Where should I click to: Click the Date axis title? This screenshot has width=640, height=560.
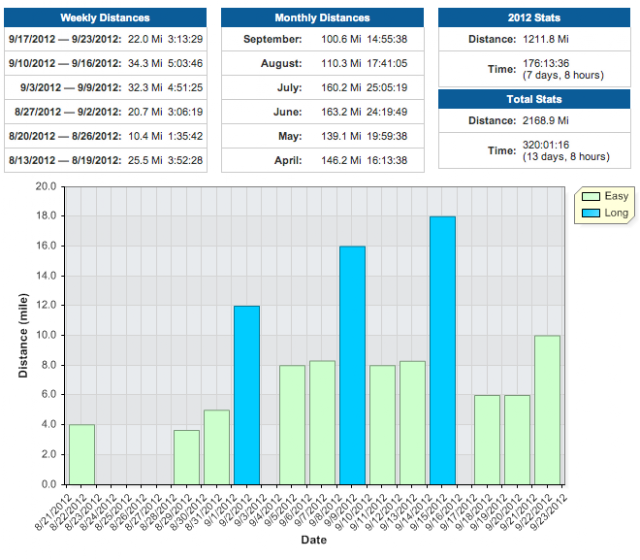pos(314,540)
